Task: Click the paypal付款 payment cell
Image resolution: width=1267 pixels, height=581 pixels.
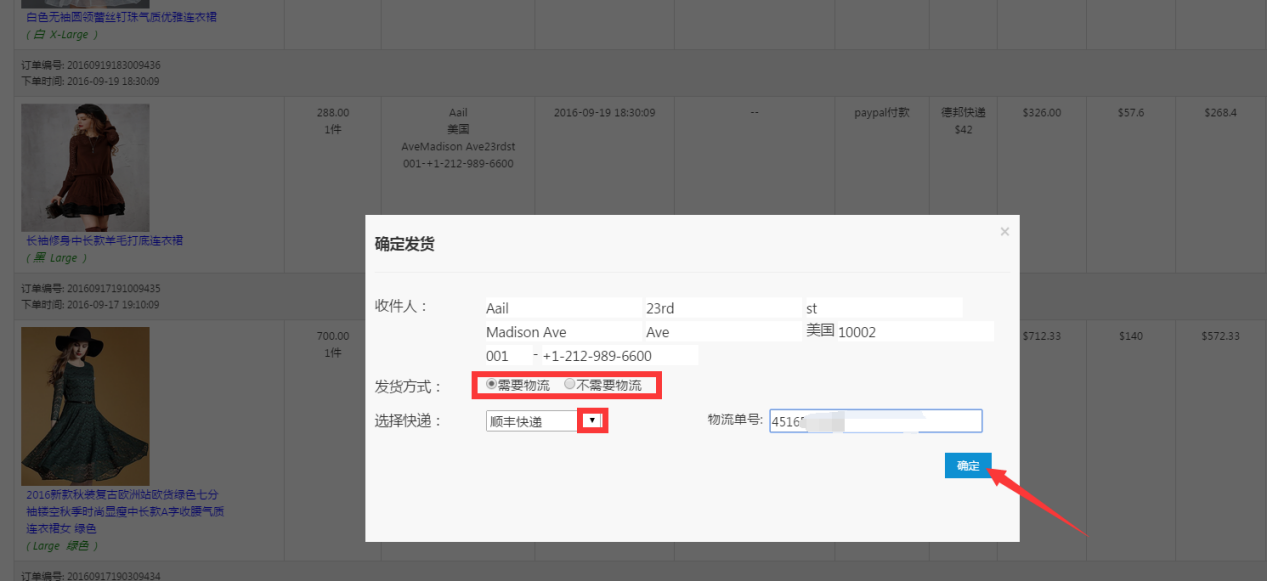Action: (882, 113)
